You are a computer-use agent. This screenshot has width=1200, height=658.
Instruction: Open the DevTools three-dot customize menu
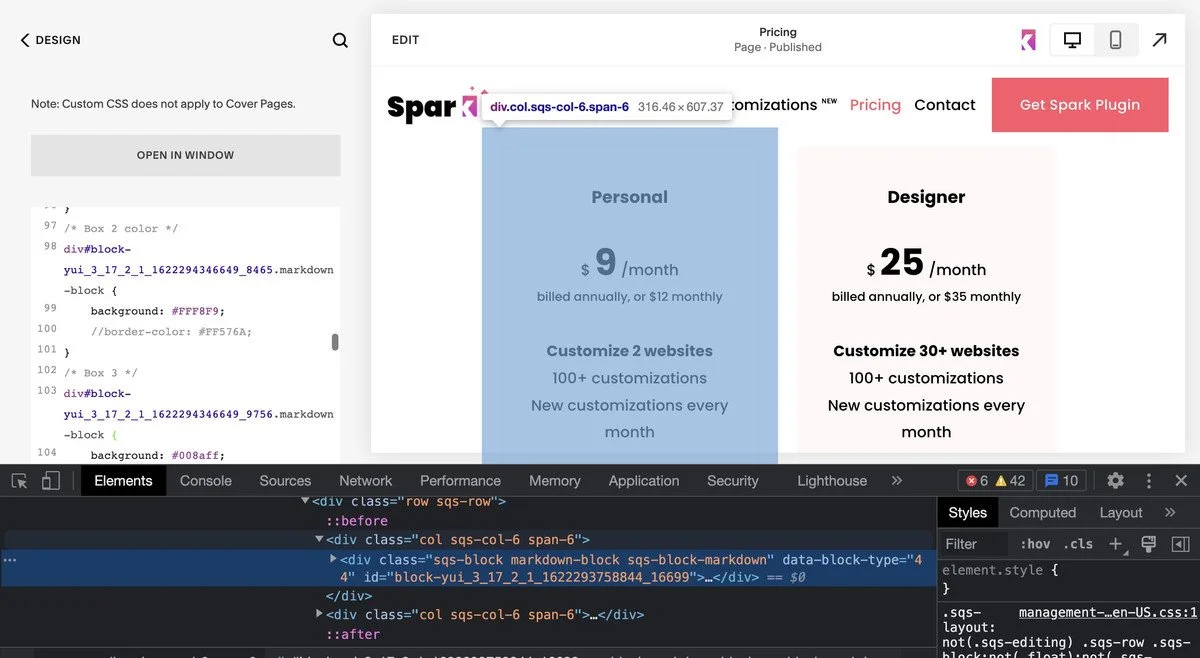[x=1146, y=480]
